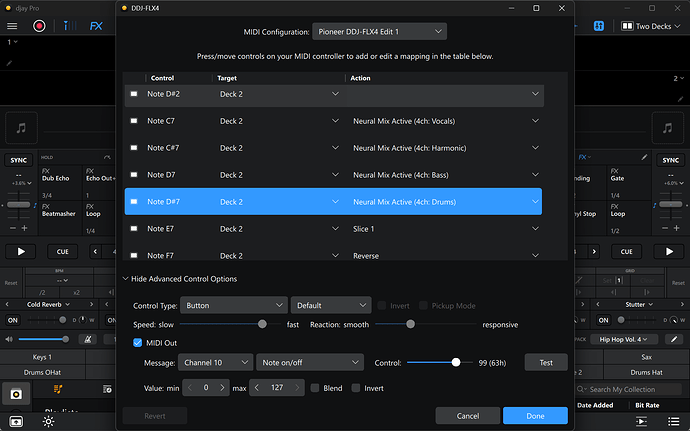
Task: Uncheck the MIDI Out checkbox
Action: pos(138,343)
